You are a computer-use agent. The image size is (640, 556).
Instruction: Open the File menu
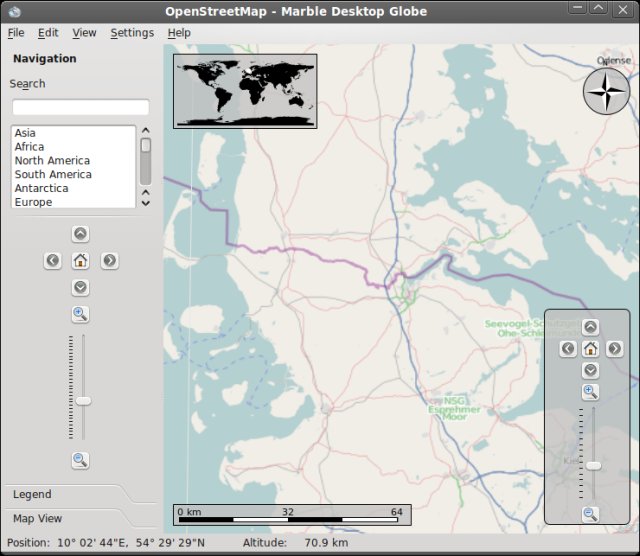(x=16, y=32)
